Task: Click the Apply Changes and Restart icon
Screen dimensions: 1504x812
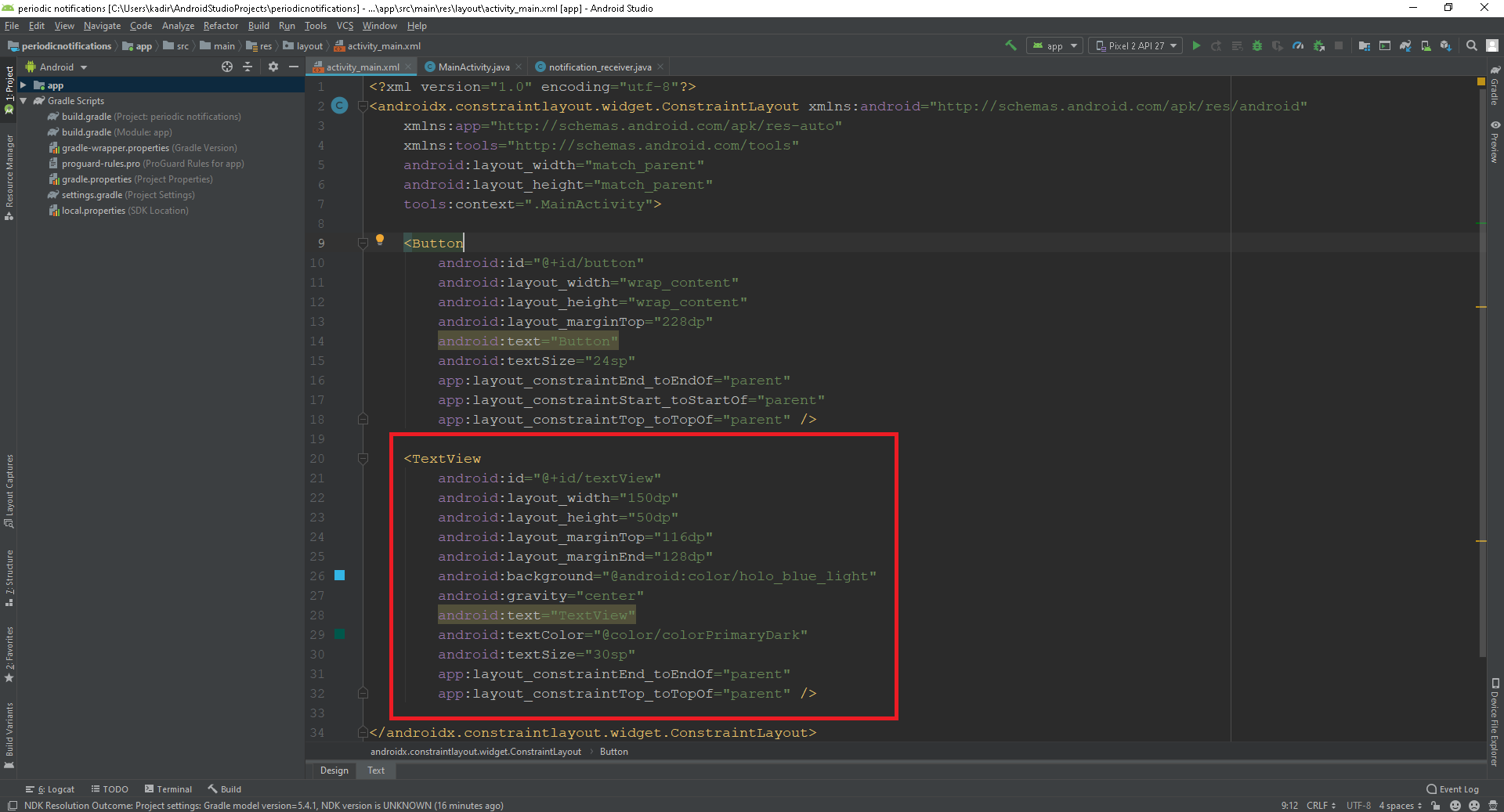Action: pos(1217,45)
